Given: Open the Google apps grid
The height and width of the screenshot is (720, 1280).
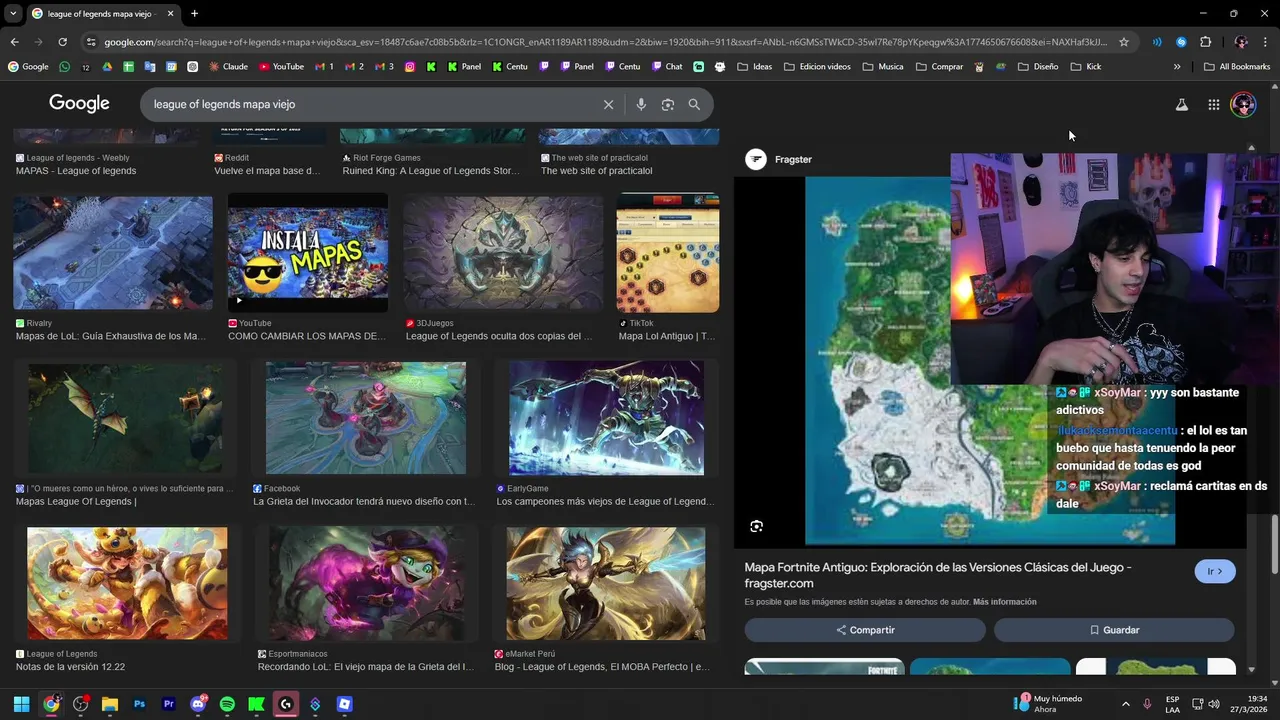Looking at the screenshot, I should click(x=1213, y=104).
